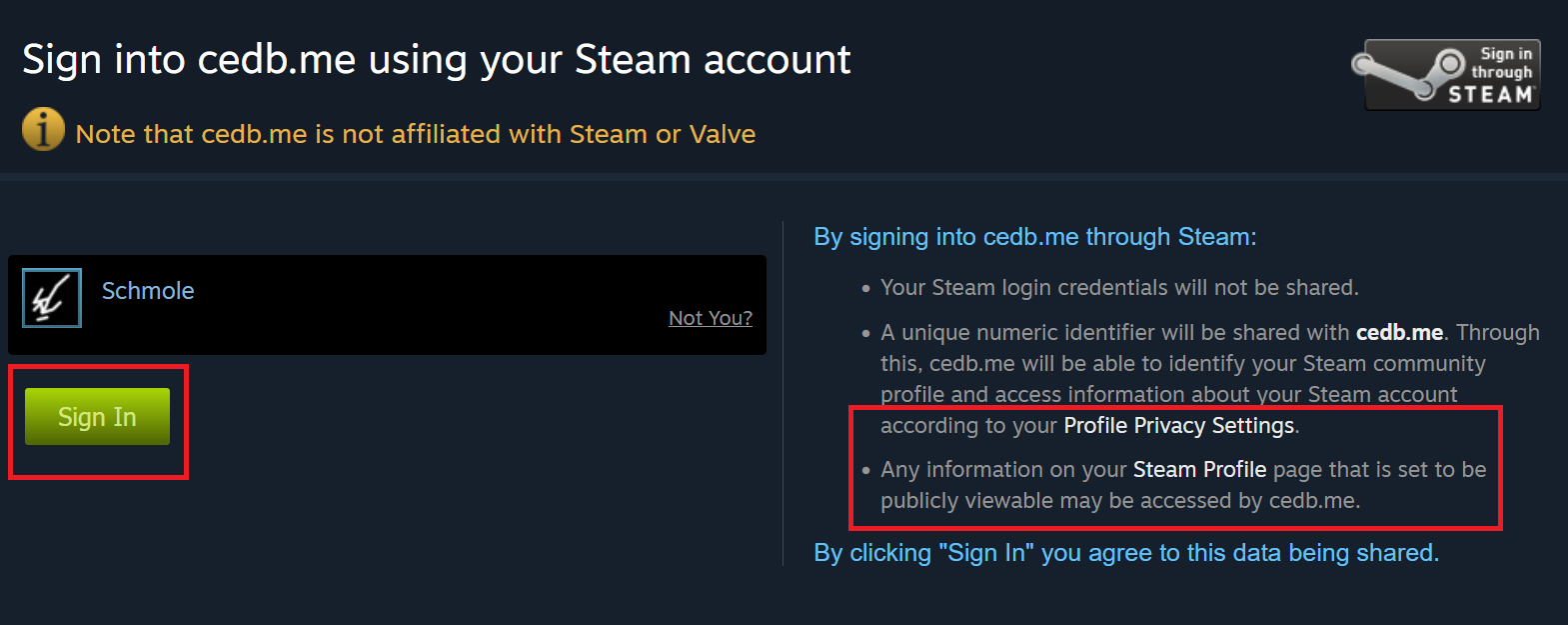Click the green Sign In button
1568x625 pixels.
pyautogui.click(x=97, y=416)
